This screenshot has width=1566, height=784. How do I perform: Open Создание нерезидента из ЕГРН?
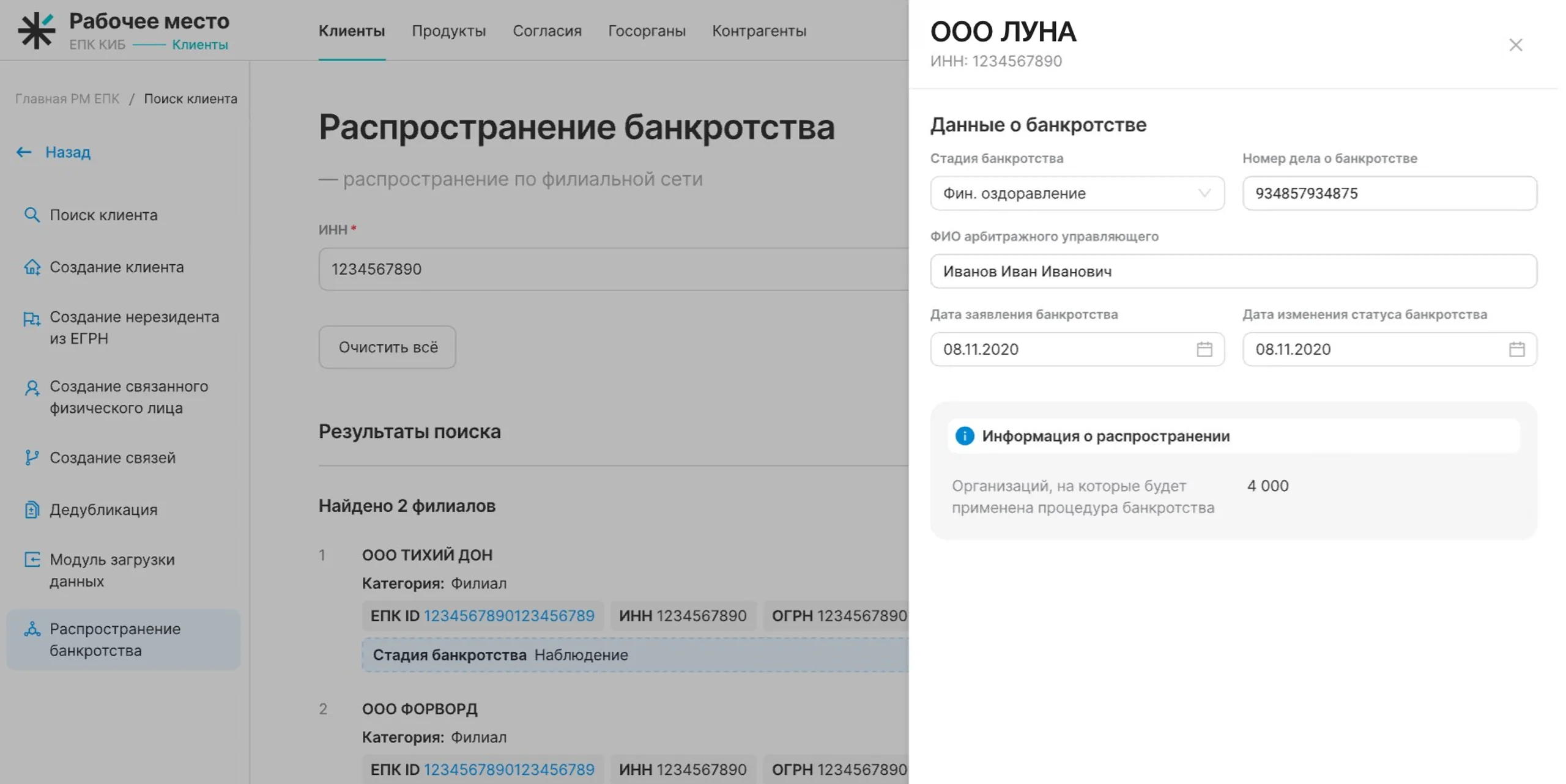[x=122, y=328]
